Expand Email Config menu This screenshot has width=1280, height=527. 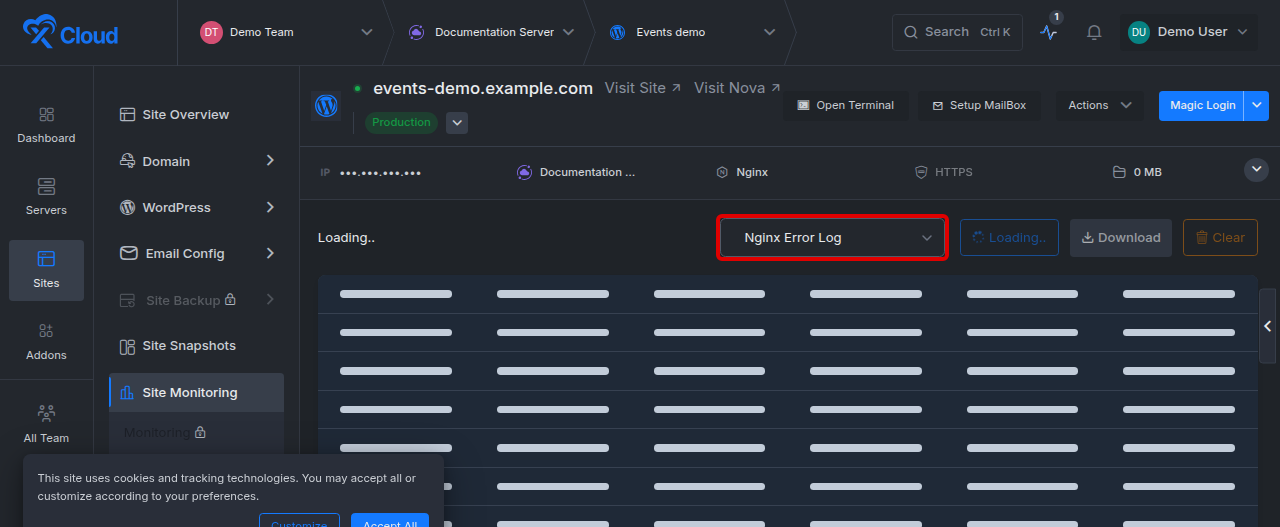click(x=196, y=254)
